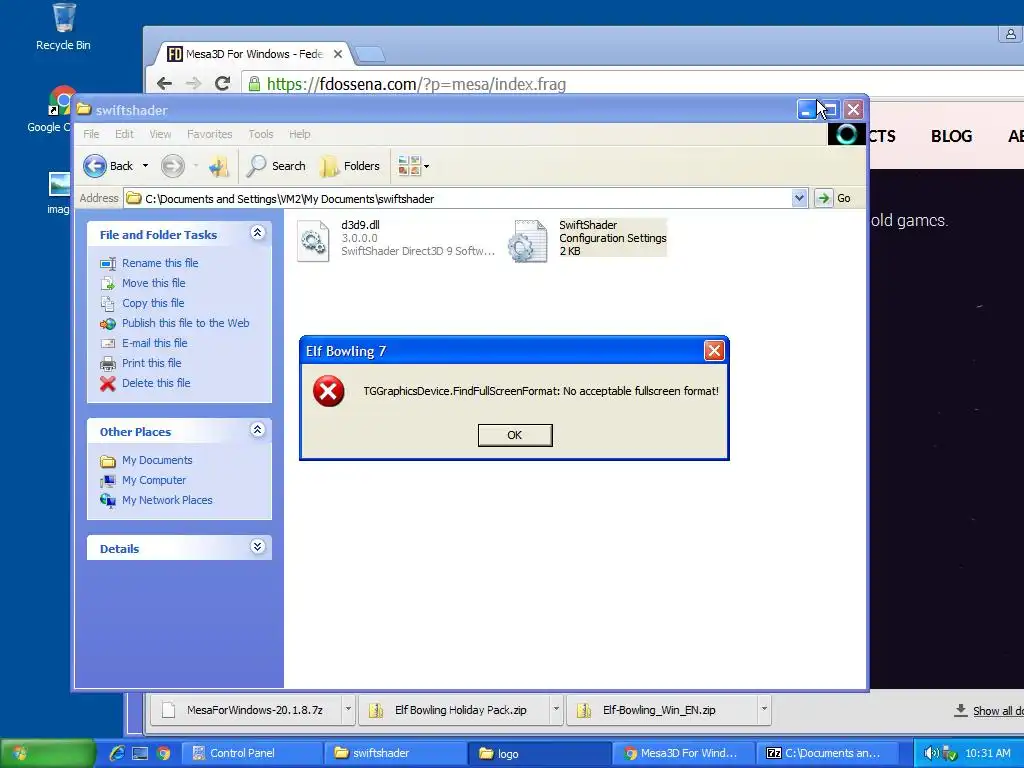1024x768 pixels.
Task: Switch to Mesa3D Chrome taskbar button
Action: click(683, 754)
